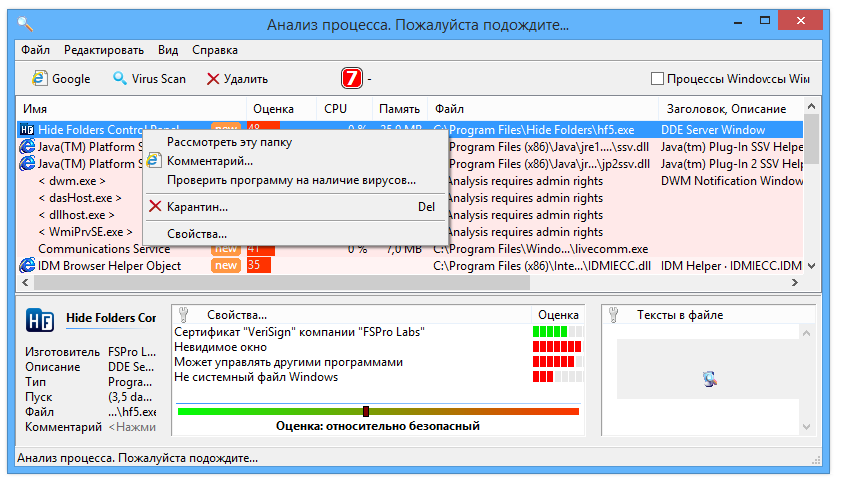Viewport: 846px width, 483px height.
Task: Select the < dllhost.exe > process
Action: (x=77, y=215)
